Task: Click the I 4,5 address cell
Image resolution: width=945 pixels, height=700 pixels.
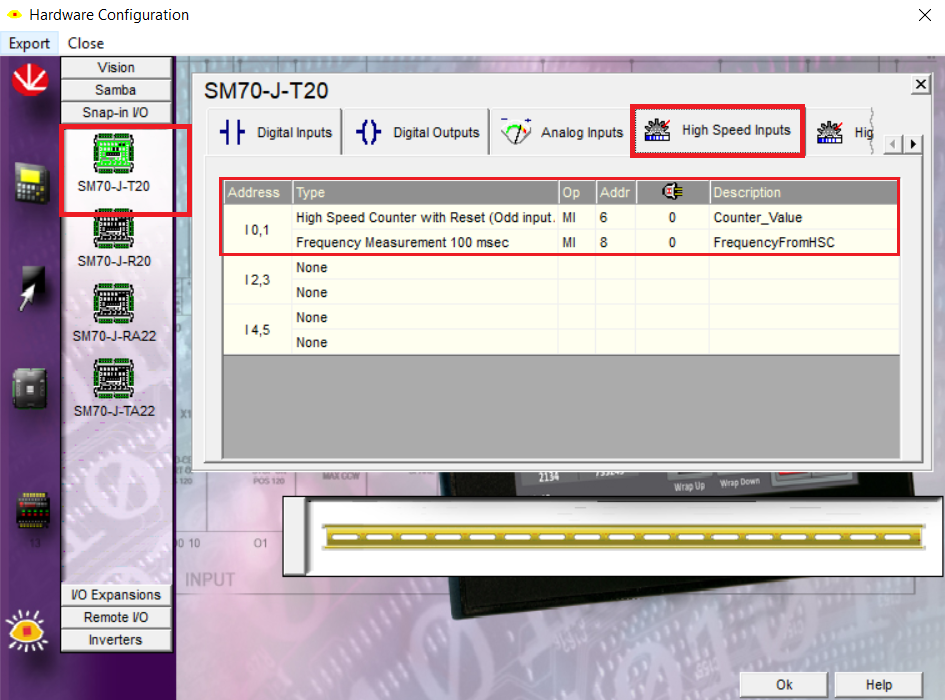Action: 257,329
